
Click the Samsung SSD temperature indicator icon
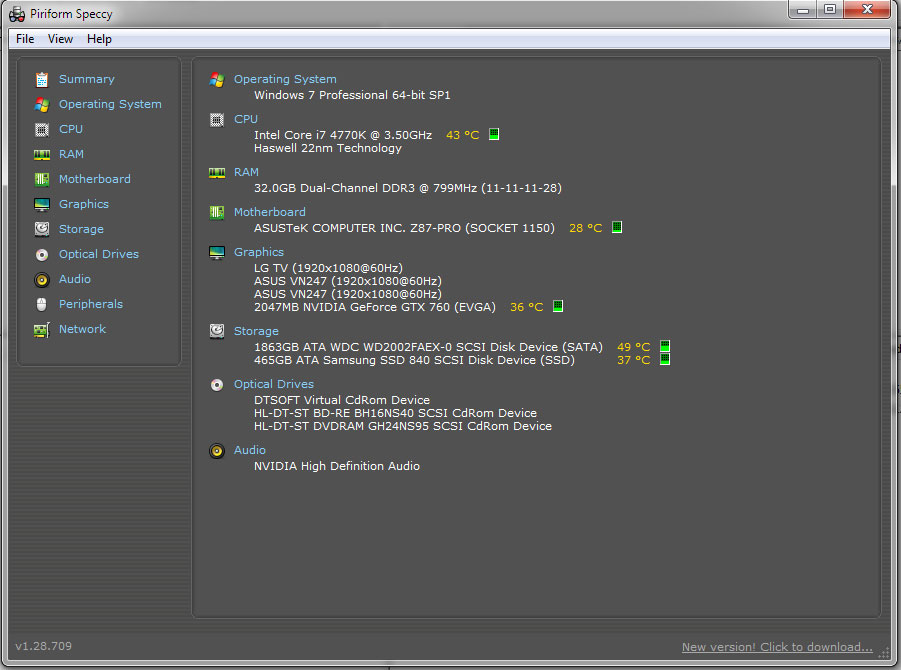pyautogui.click(x=665, y=359)
